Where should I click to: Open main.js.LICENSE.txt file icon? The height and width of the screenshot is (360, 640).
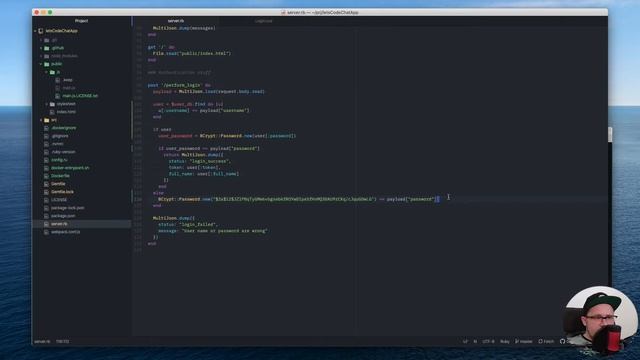click(x=58, y=96)
